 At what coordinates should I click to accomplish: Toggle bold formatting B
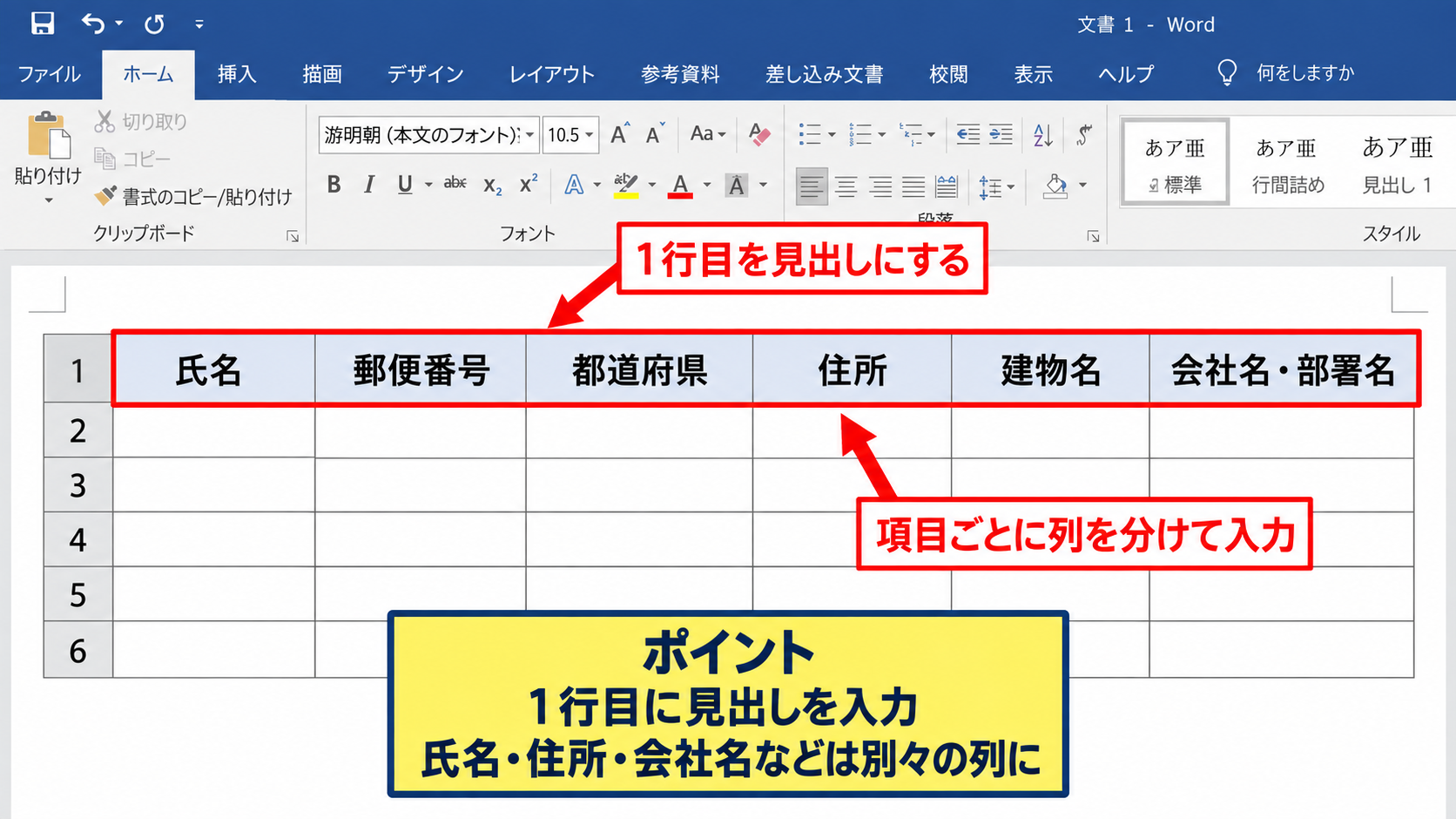tap(334, 185)
